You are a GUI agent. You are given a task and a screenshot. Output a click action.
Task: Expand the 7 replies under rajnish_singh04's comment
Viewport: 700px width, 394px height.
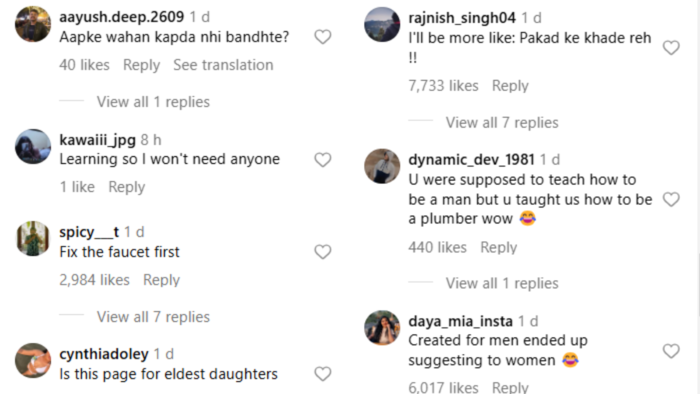502,122
